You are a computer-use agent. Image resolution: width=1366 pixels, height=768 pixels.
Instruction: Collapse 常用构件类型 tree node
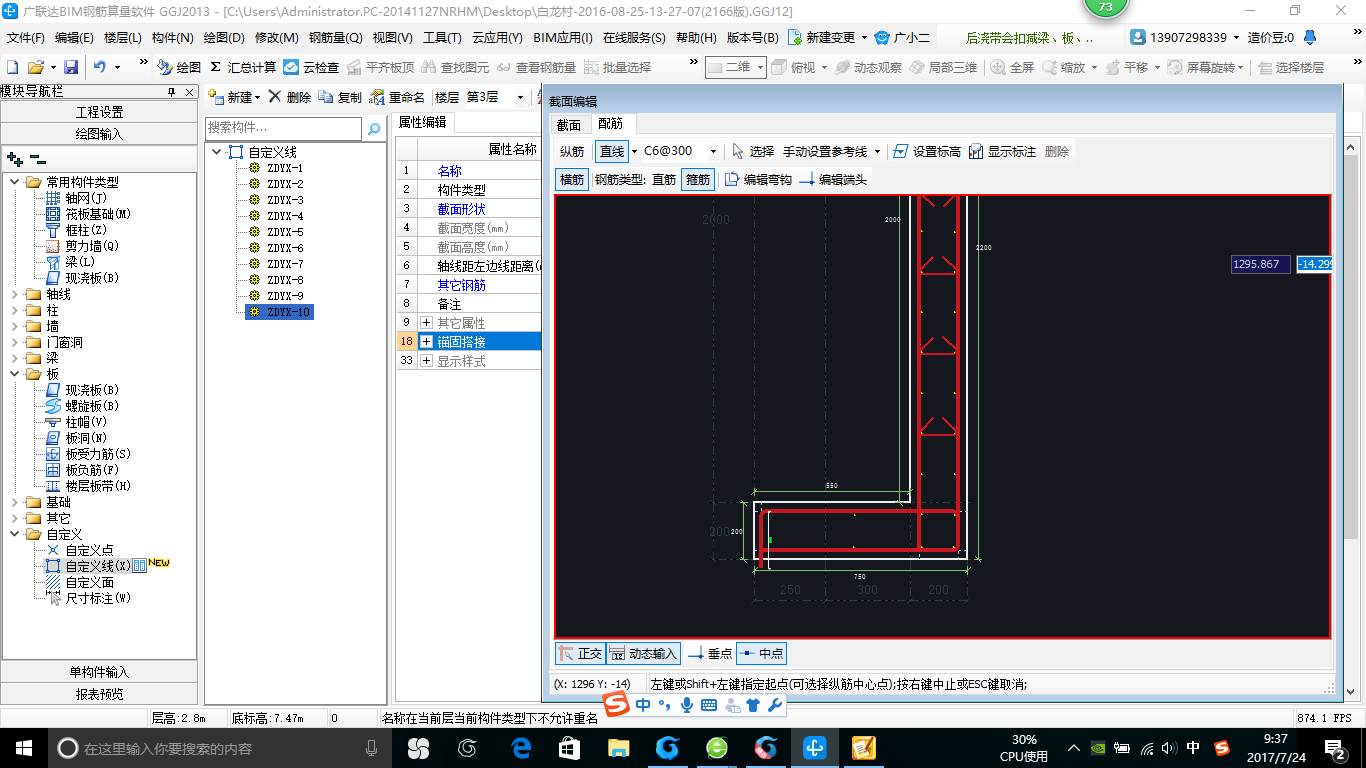[14, 182]
